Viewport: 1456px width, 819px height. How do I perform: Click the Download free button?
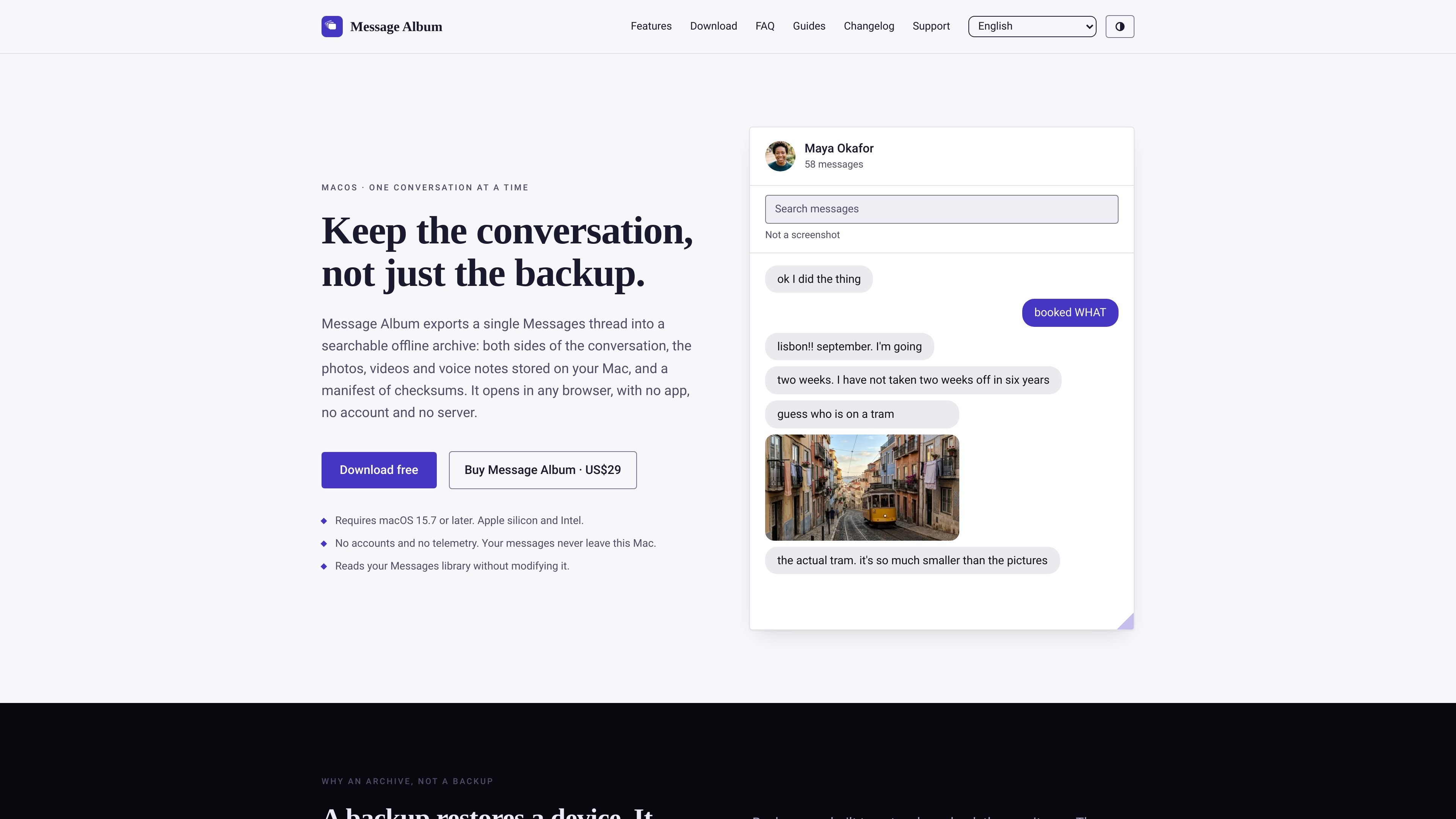pos(379,470)
